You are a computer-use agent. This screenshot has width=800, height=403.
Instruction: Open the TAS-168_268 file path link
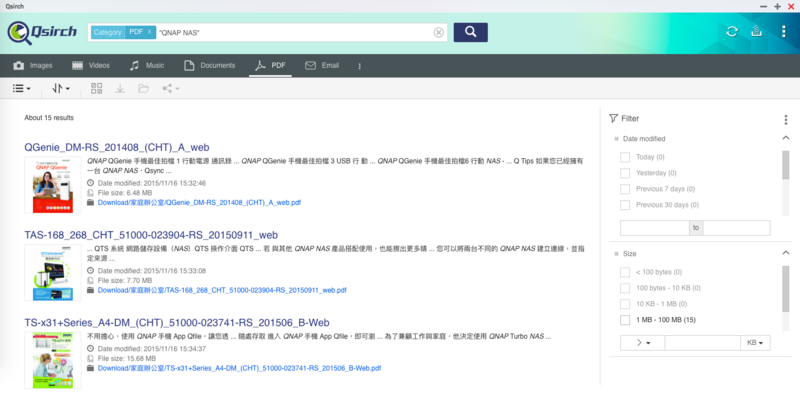pos(222,290)
